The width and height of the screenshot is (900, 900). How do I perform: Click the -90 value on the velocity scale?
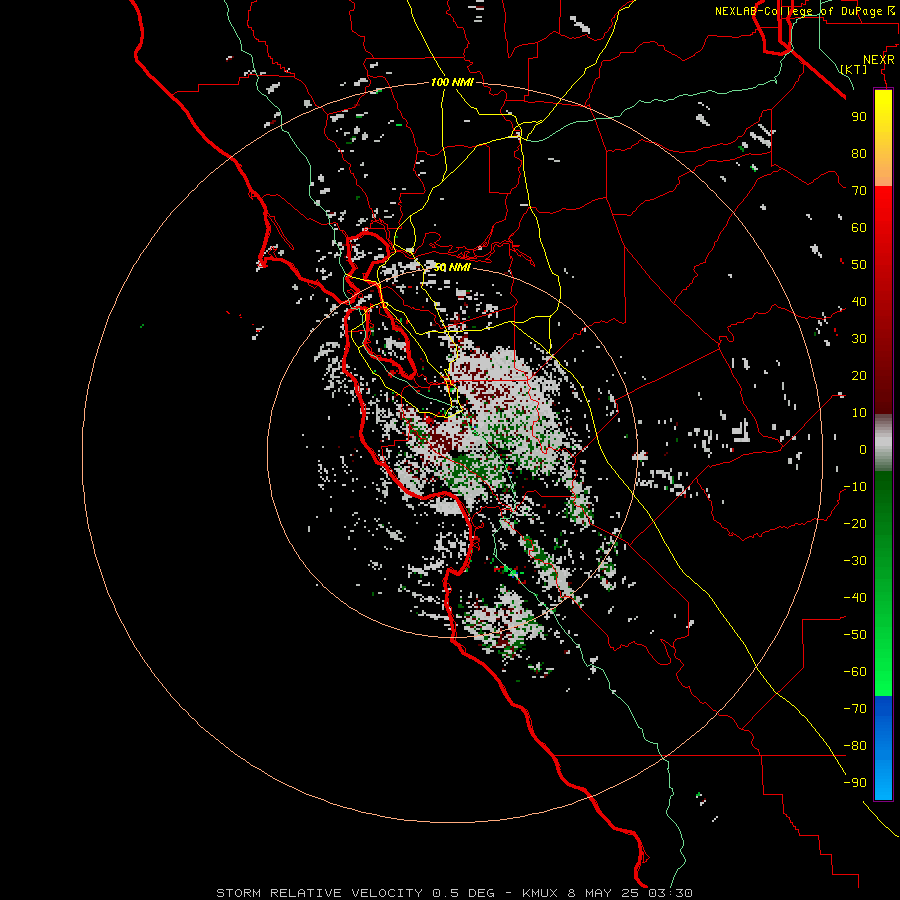(x=855, y=783)
